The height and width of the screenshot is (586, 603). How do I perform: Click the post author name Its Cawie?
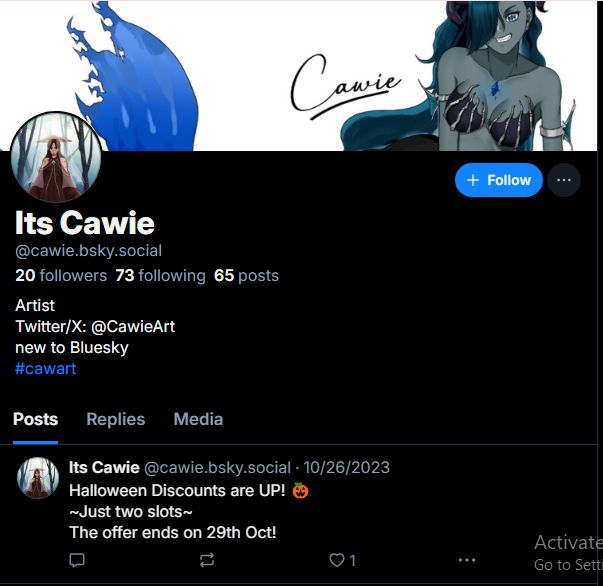[x=104, y=468]
